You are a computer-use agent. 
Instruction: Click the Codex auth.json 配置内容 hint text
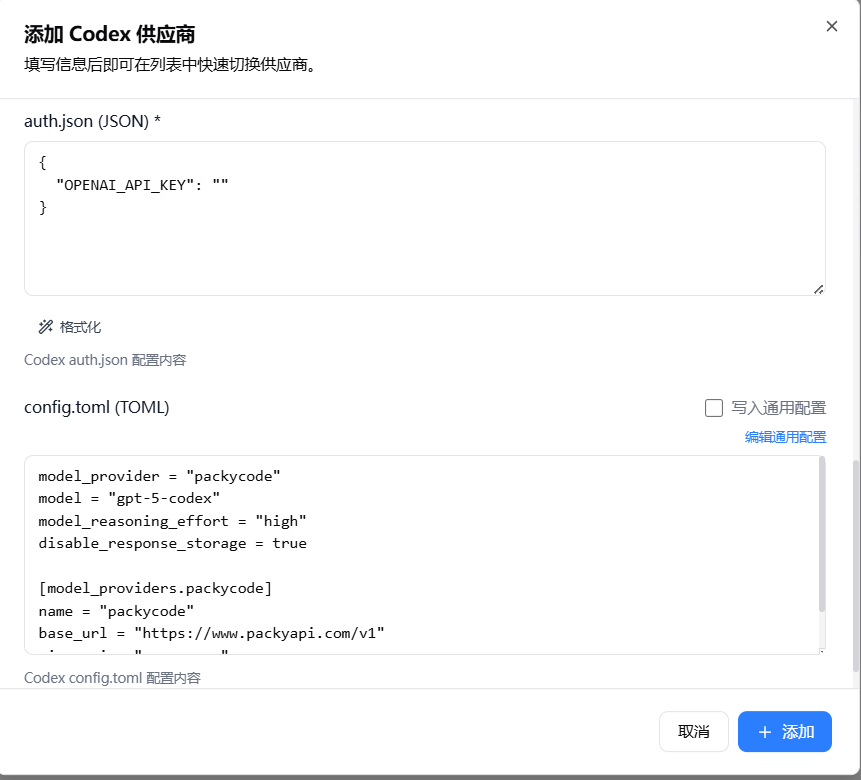[x=105, y=360]
